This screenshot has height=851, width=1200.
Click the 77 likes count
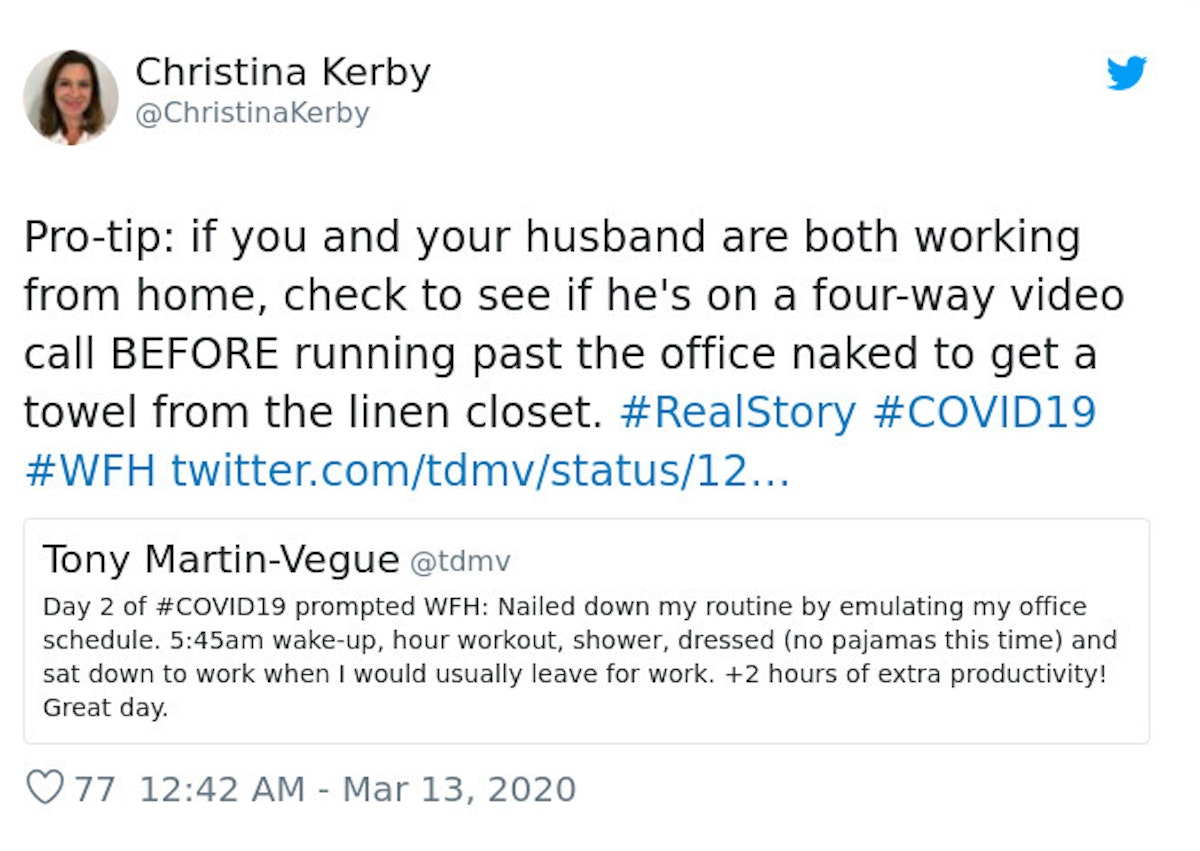click(95, 789)
